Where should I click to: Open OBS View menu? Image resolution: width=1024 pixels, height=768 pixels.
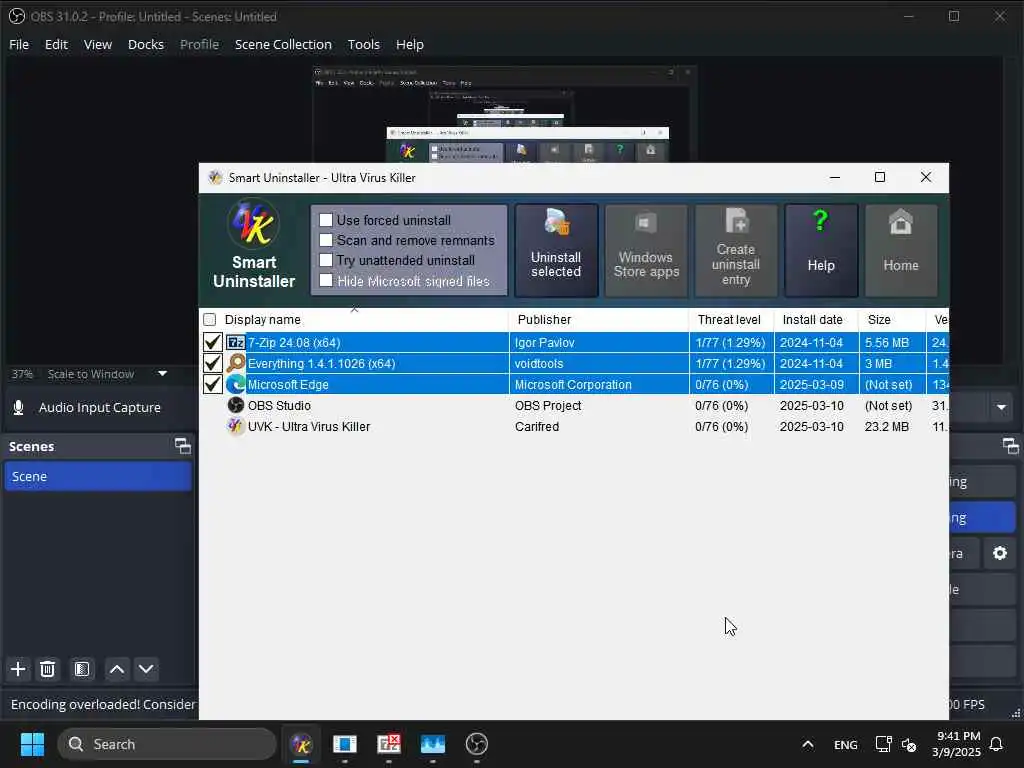point(98,44)
